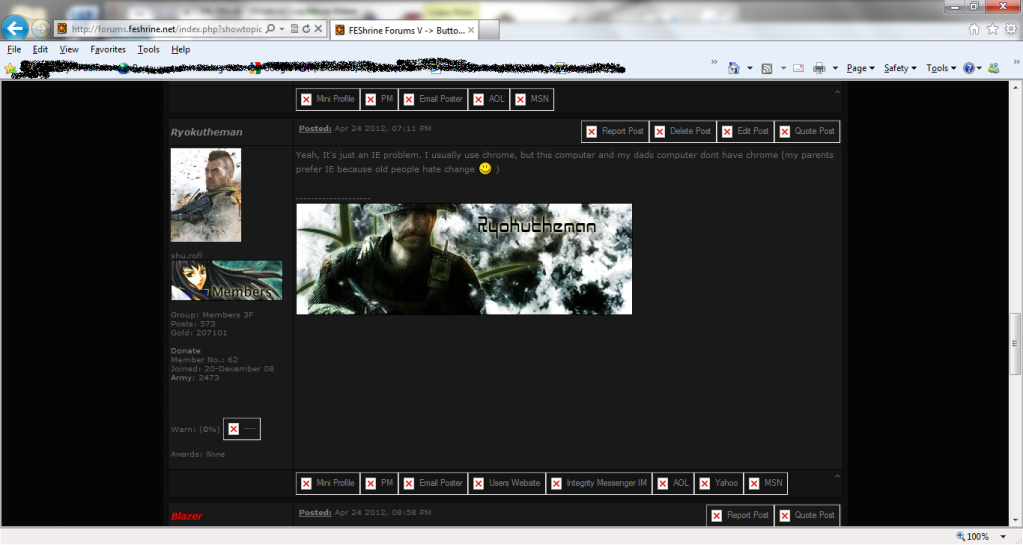1023x545 pixels.
Task: Toggle Compatibility View icon in address bar
Action: 294,29
